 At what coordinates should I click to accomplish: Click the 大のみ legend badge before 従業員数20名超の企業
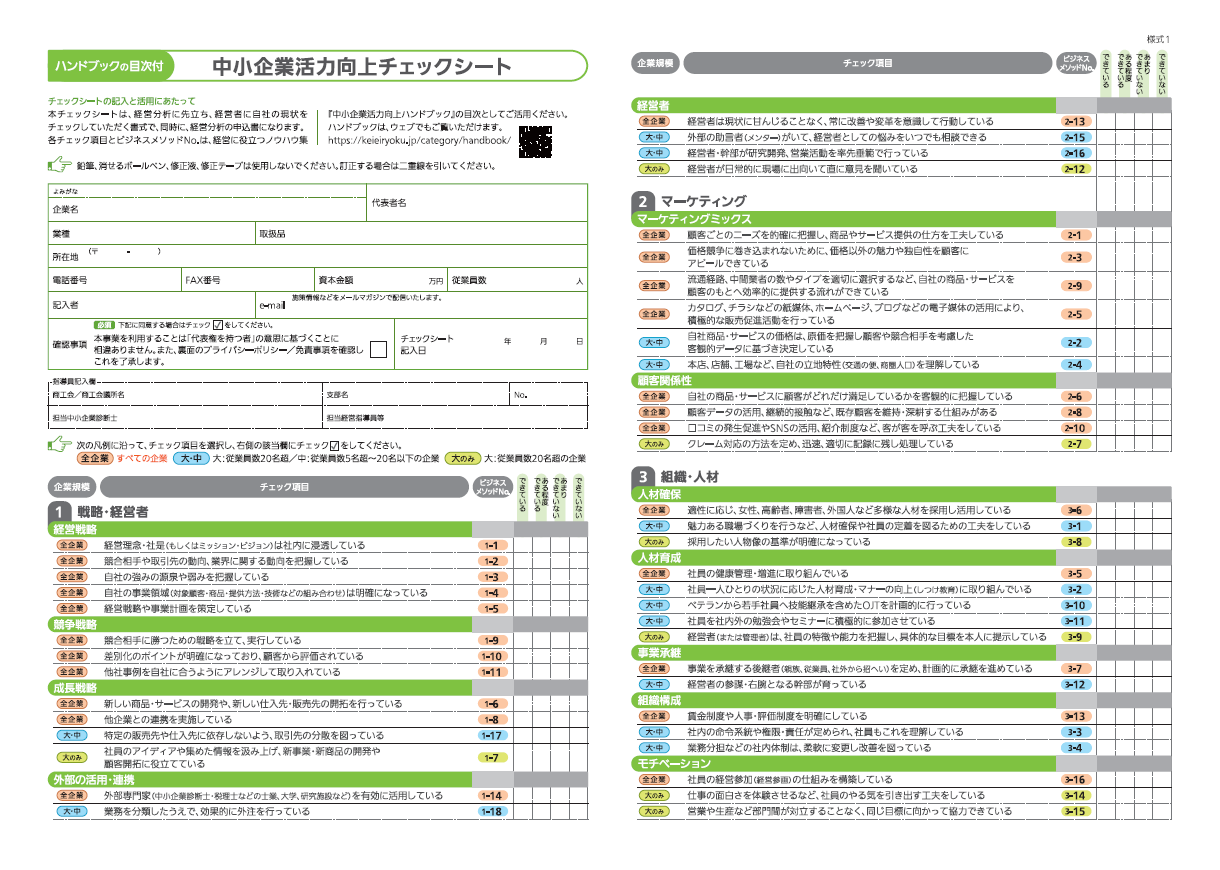[x=463, y=458]
